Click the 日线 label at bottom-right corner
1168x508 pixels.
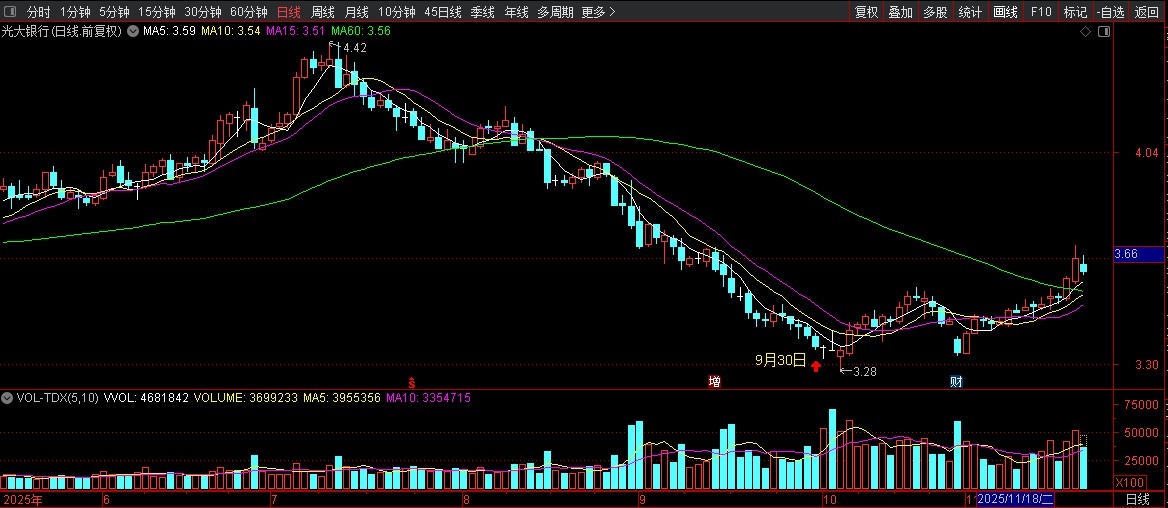click(1137, 499)
